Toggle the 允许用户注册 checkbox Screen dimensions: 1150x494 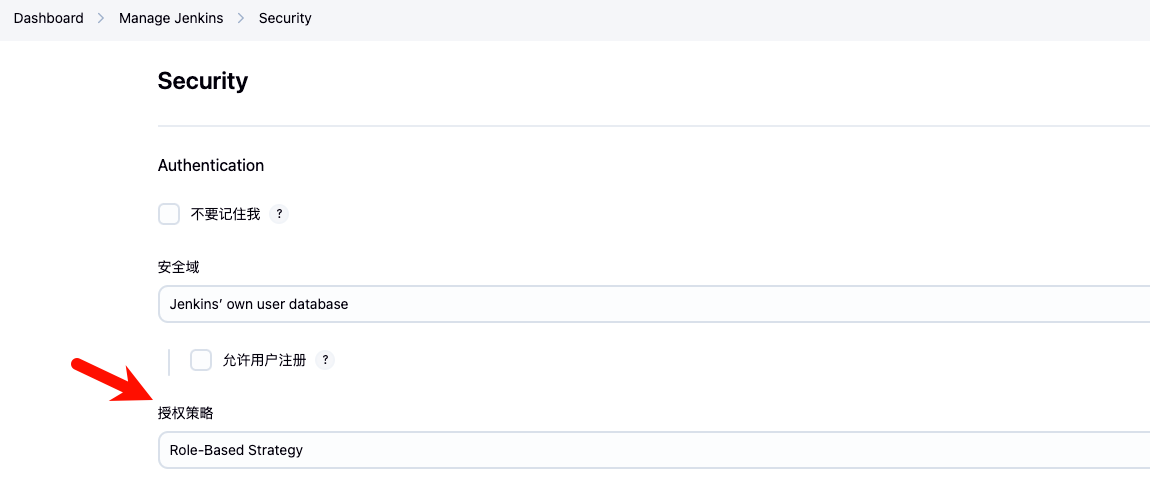(201, 360)
